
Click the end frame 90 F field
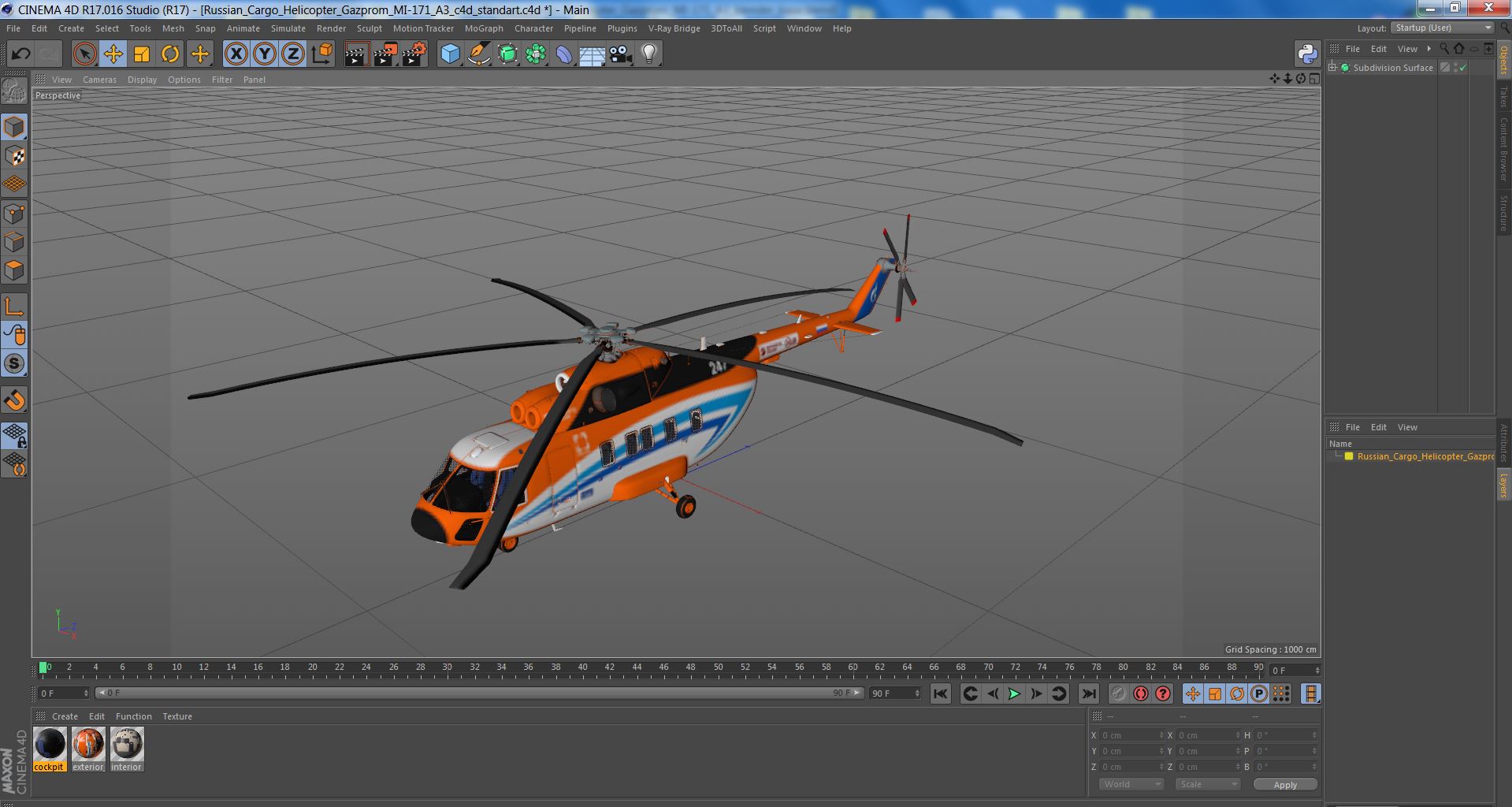(x=894, y=694)
